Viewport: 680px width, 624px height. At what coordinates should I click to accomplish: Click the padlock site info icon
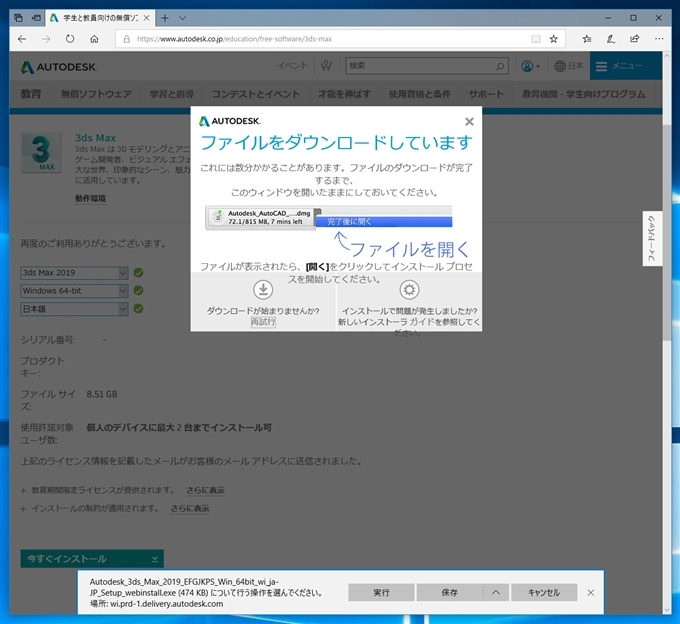127,39
